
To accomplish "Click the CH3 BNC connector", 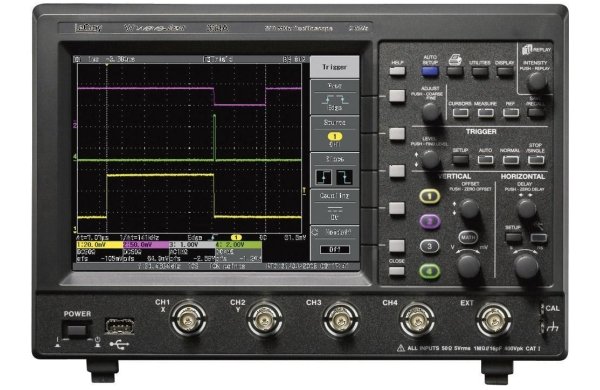I will (340, 319).
